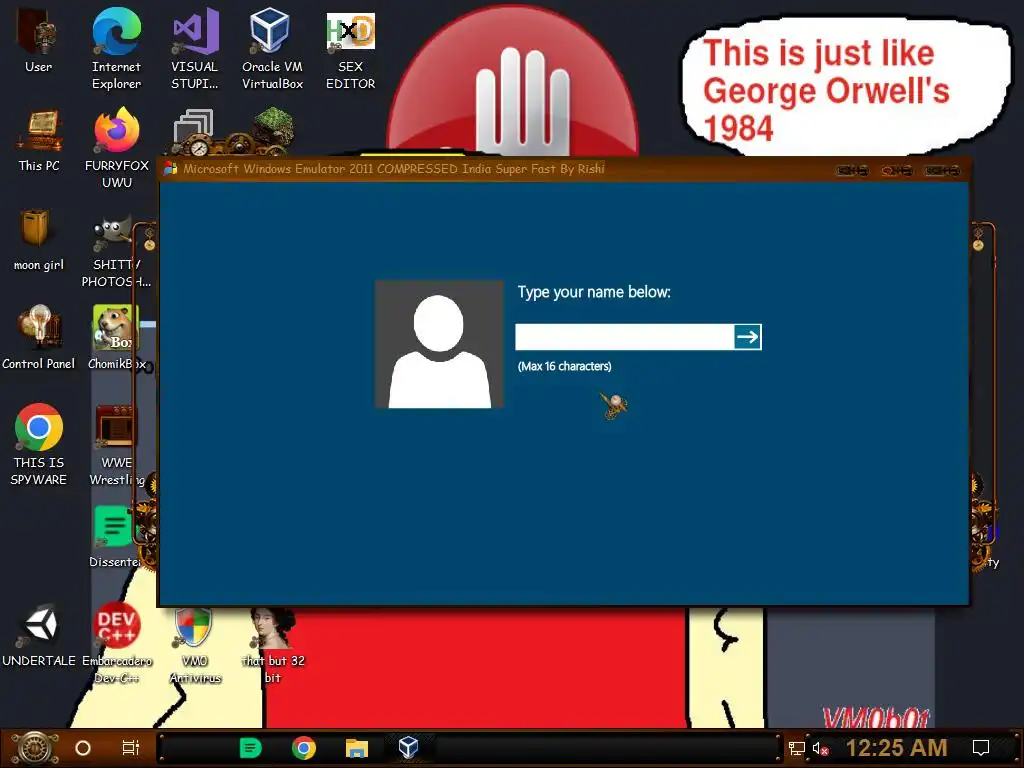Open Embarcadero Dev-C++ desktop shortcut
Image resolution: width=1024 pixels, height=768 pixels.
point(116,643)
